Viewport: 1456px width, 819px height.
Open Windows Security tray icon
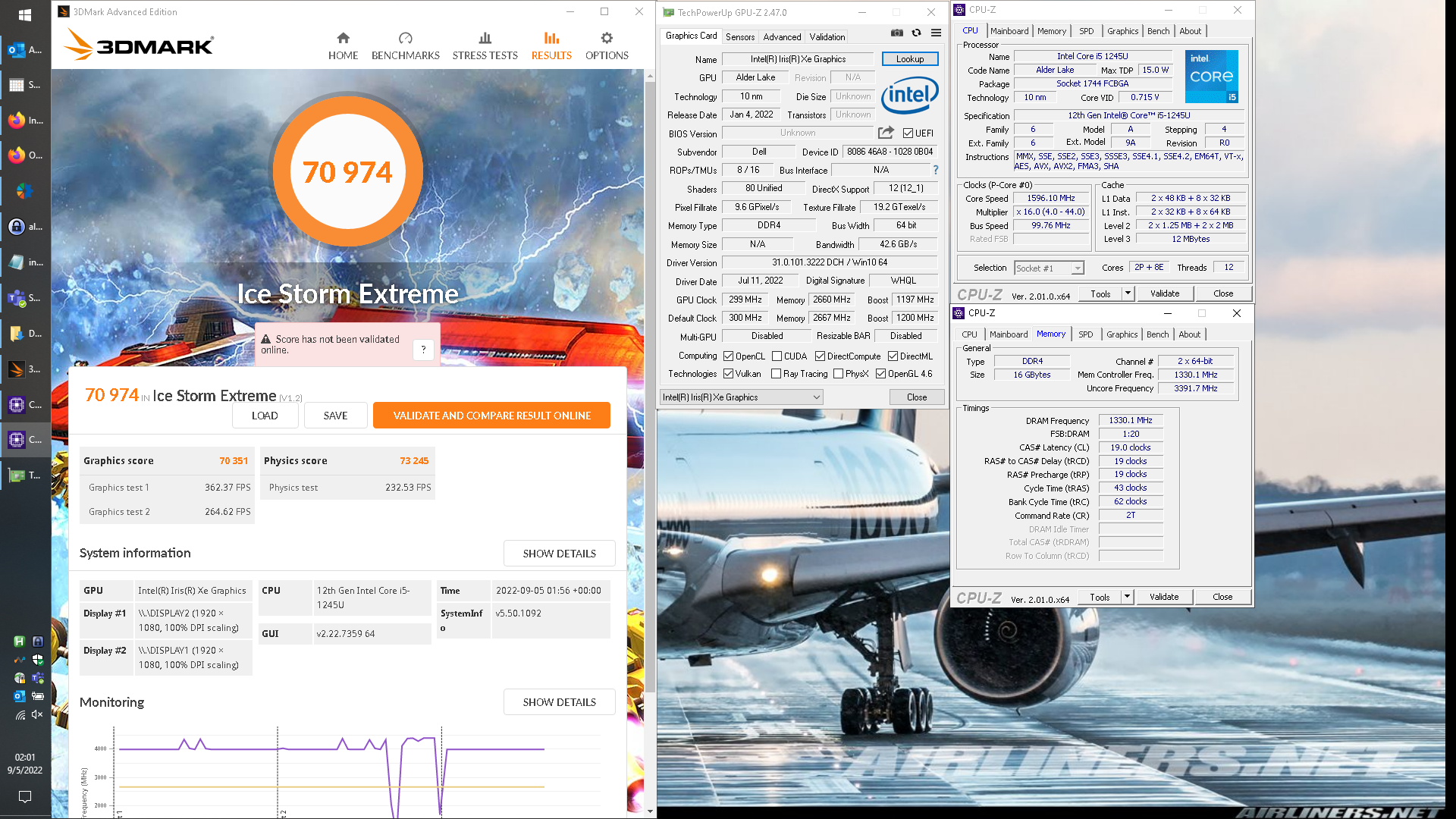pyautogui.click(x=37, y=660)
